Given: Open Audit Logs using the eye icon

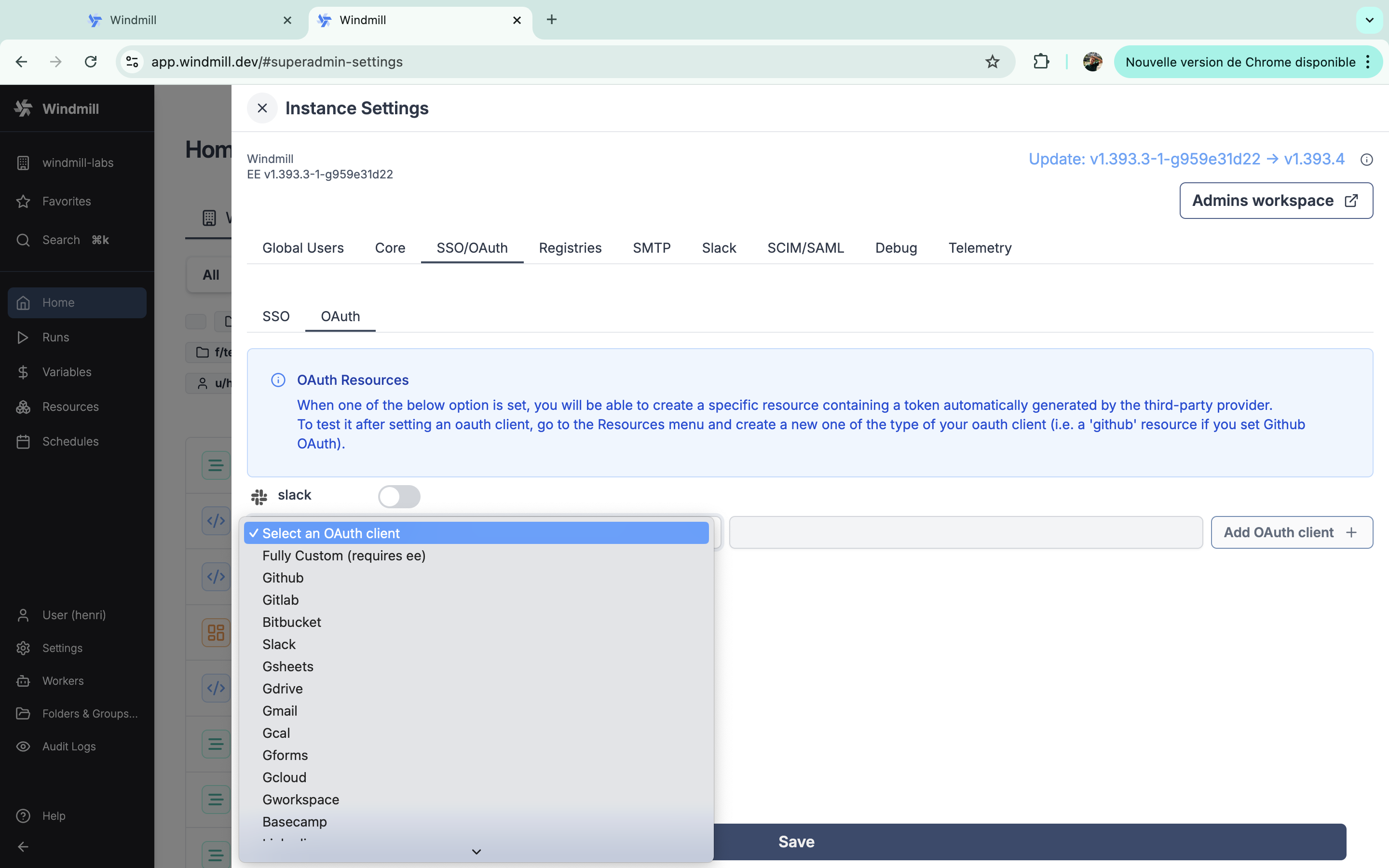Looking at the screenshot, I should [22, 746].
